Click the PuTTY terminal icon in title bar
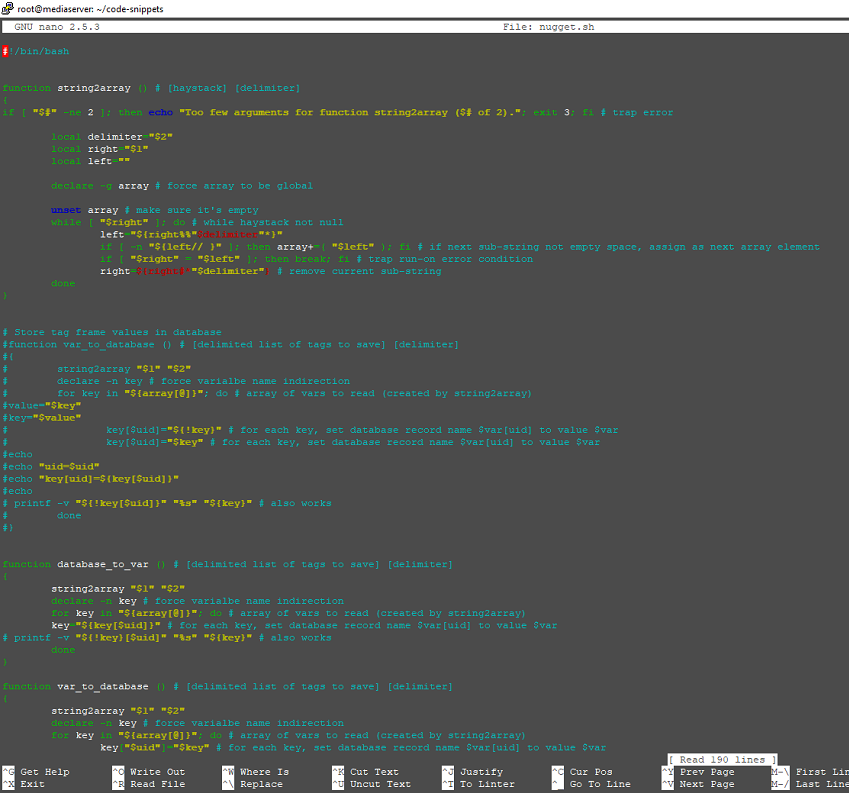This screenshot has height=793, width=849. point(8,8)
